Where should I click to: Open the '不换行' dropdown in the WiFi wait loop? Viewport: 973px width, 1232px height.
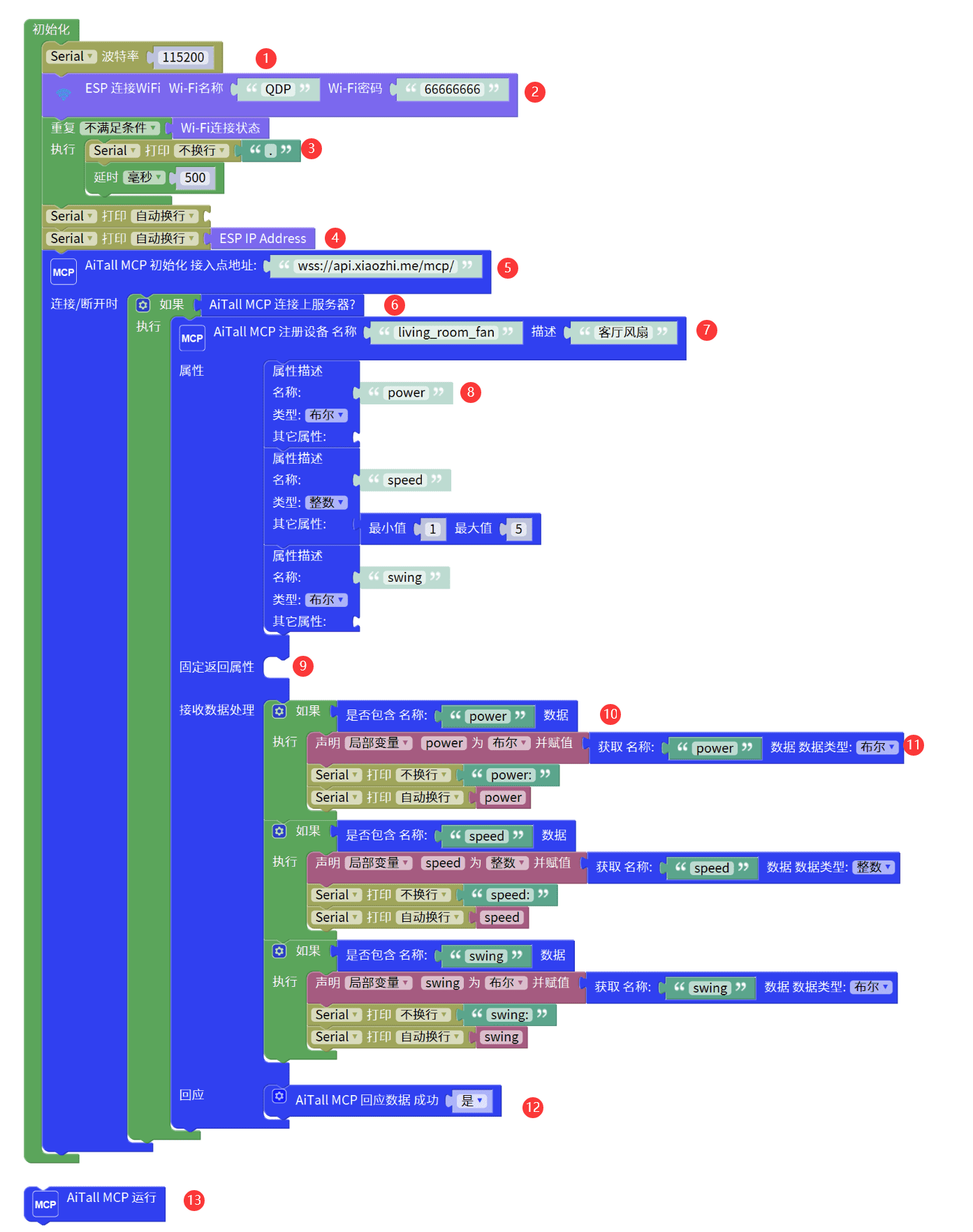201,150
